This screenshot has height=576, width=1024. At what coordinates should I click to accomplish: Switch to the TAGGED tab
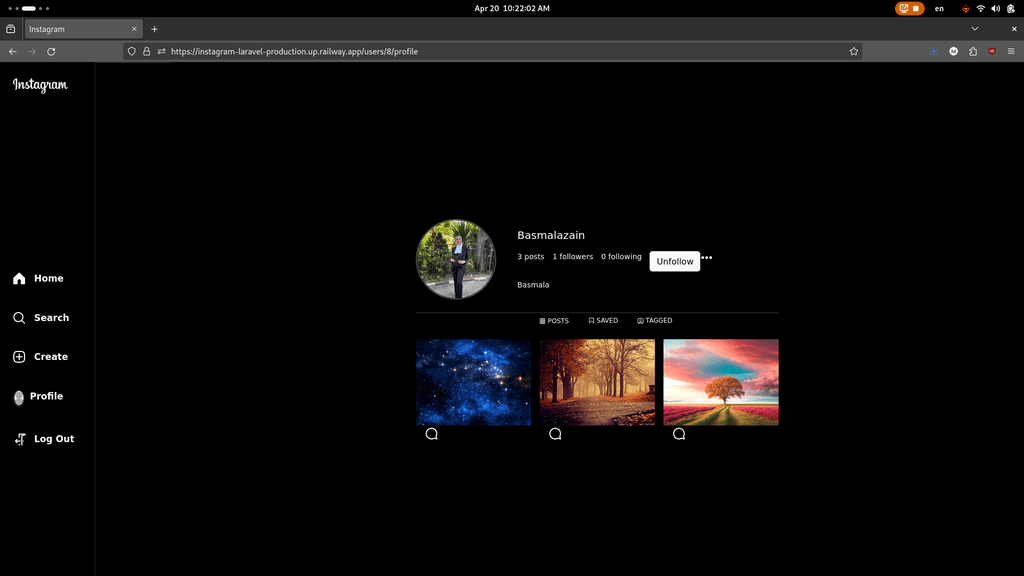[x=654, y=321]
